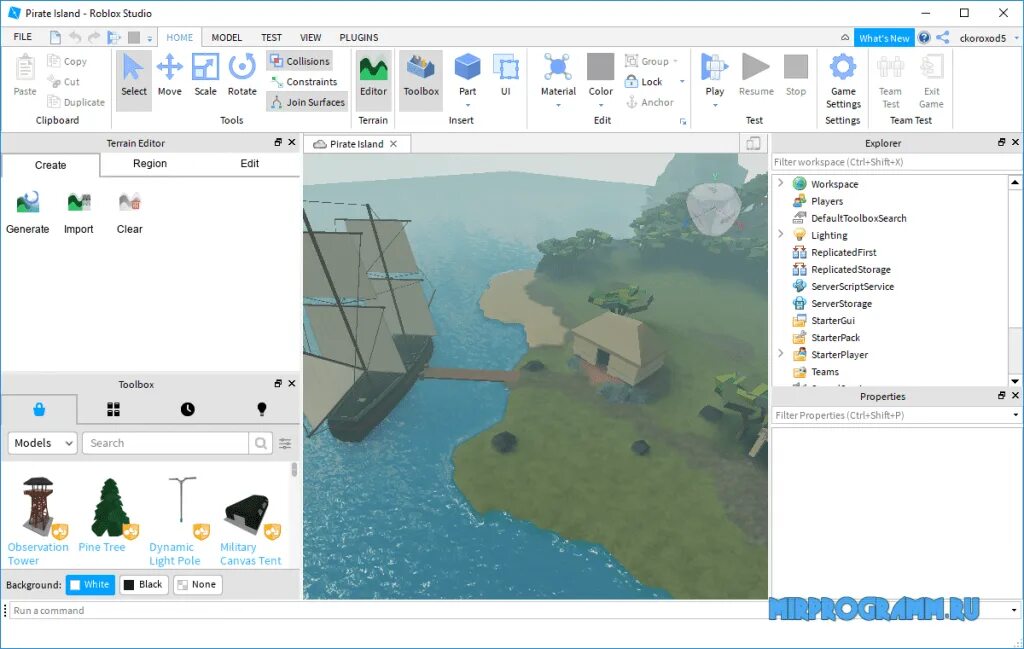The image size is (1024, 649).
Task: Expand the Workspace tree node
Action: 780,183
